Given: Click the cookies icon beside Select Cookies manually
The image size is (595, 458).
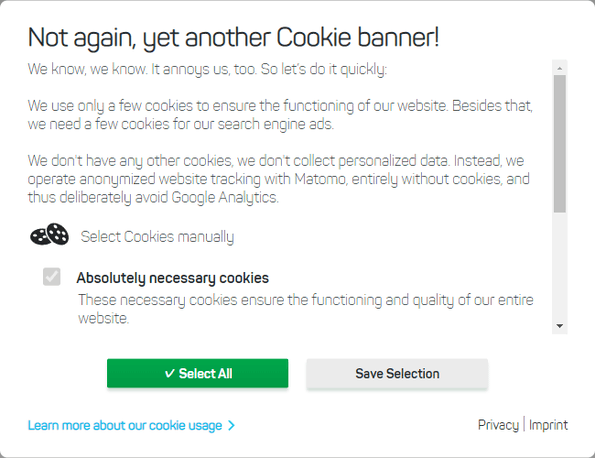Looking at the screenshot, I should (x=49, y=235).
